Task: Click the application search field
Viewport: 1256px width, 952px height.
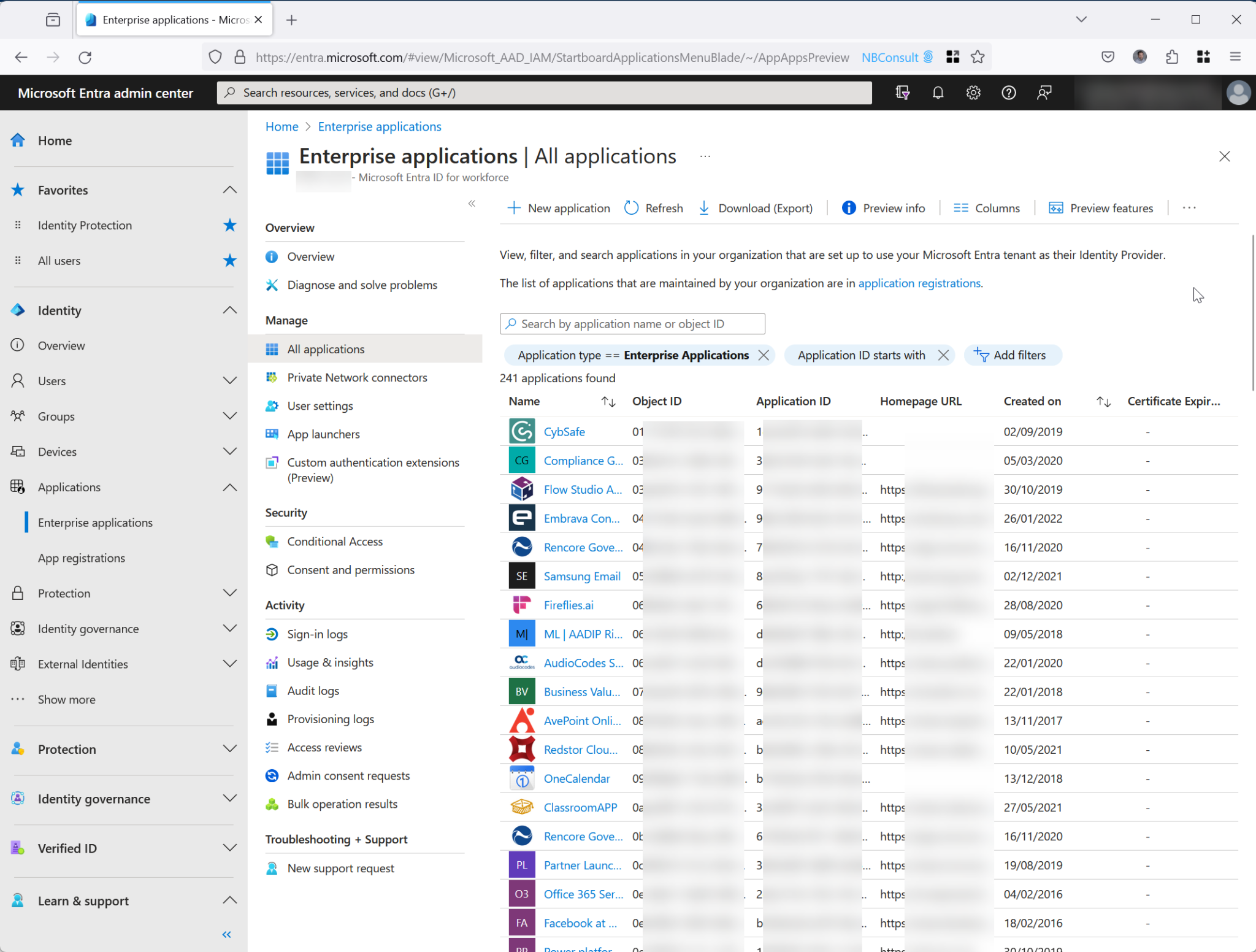Action: [632, 323]
